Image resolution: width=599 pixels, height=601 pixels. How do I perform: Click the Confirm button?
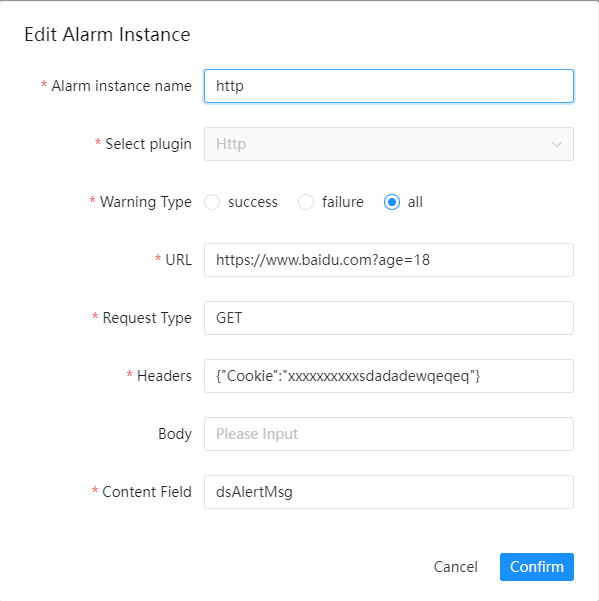click(537, 567)
